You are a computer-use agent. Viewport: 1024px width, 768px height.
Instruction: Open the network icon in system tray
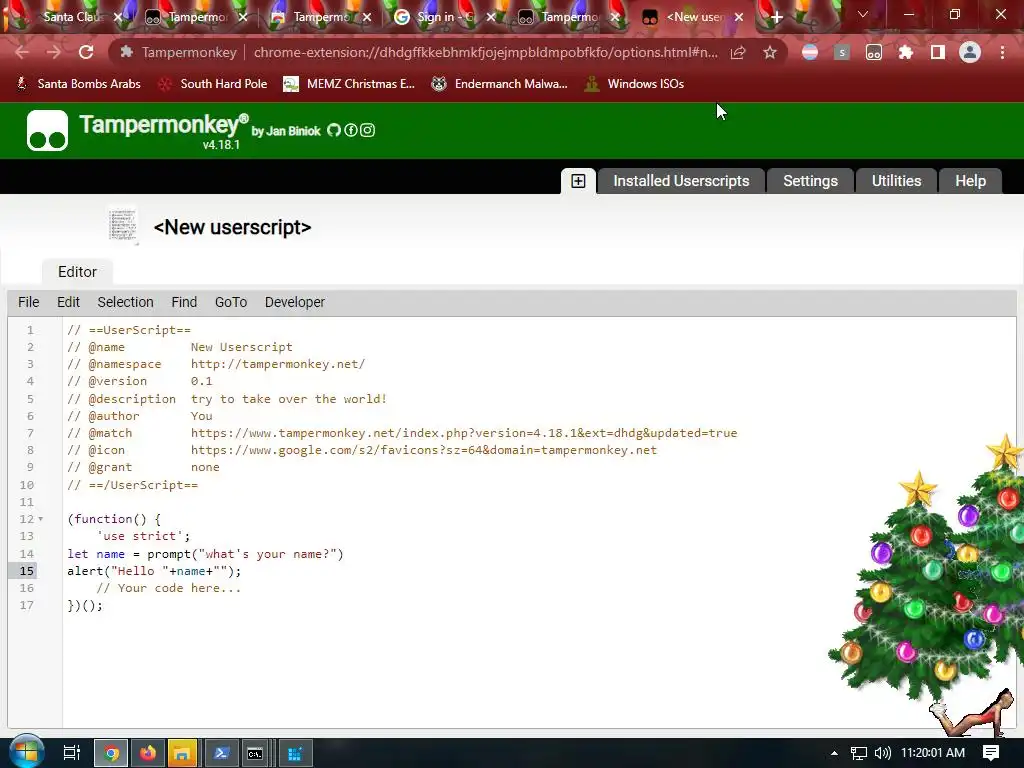click(859, 753)
